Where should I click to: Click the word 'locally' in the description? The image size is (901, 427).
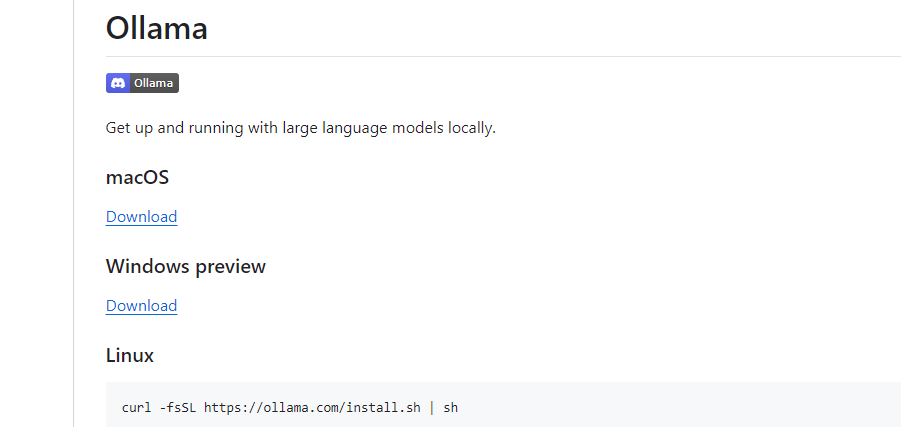[473, 128]
